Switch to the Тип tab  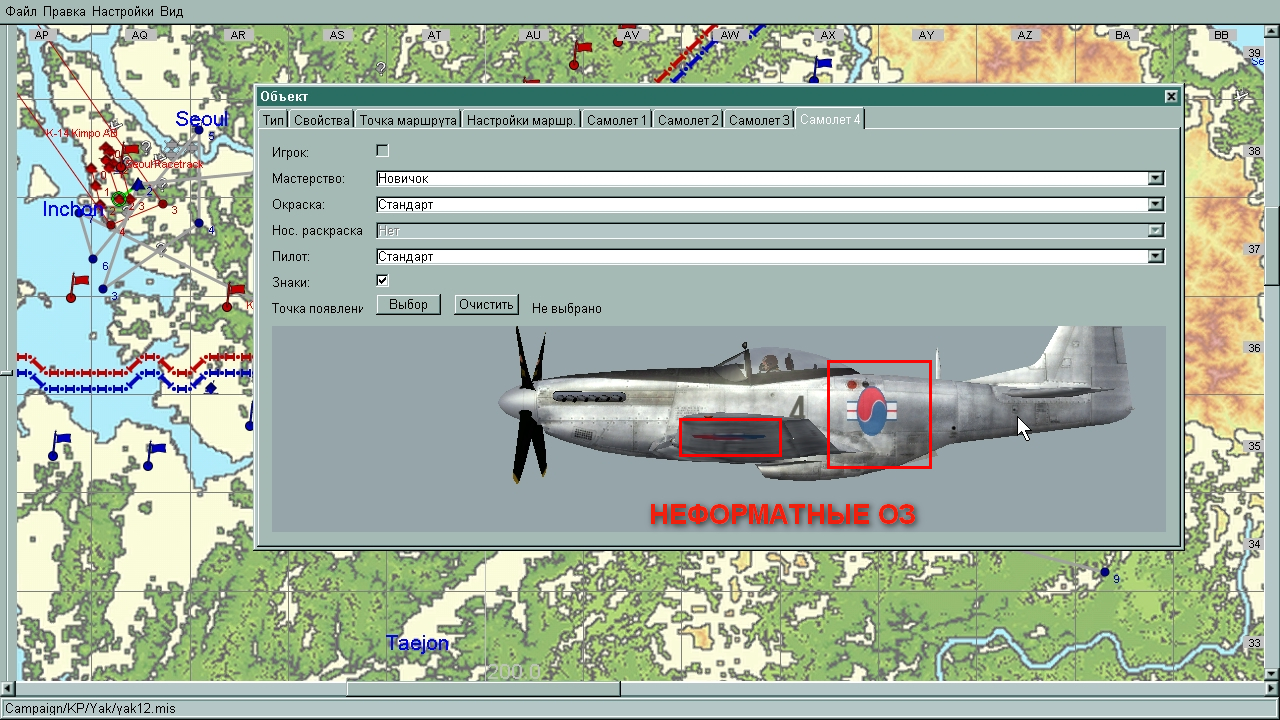274,120
